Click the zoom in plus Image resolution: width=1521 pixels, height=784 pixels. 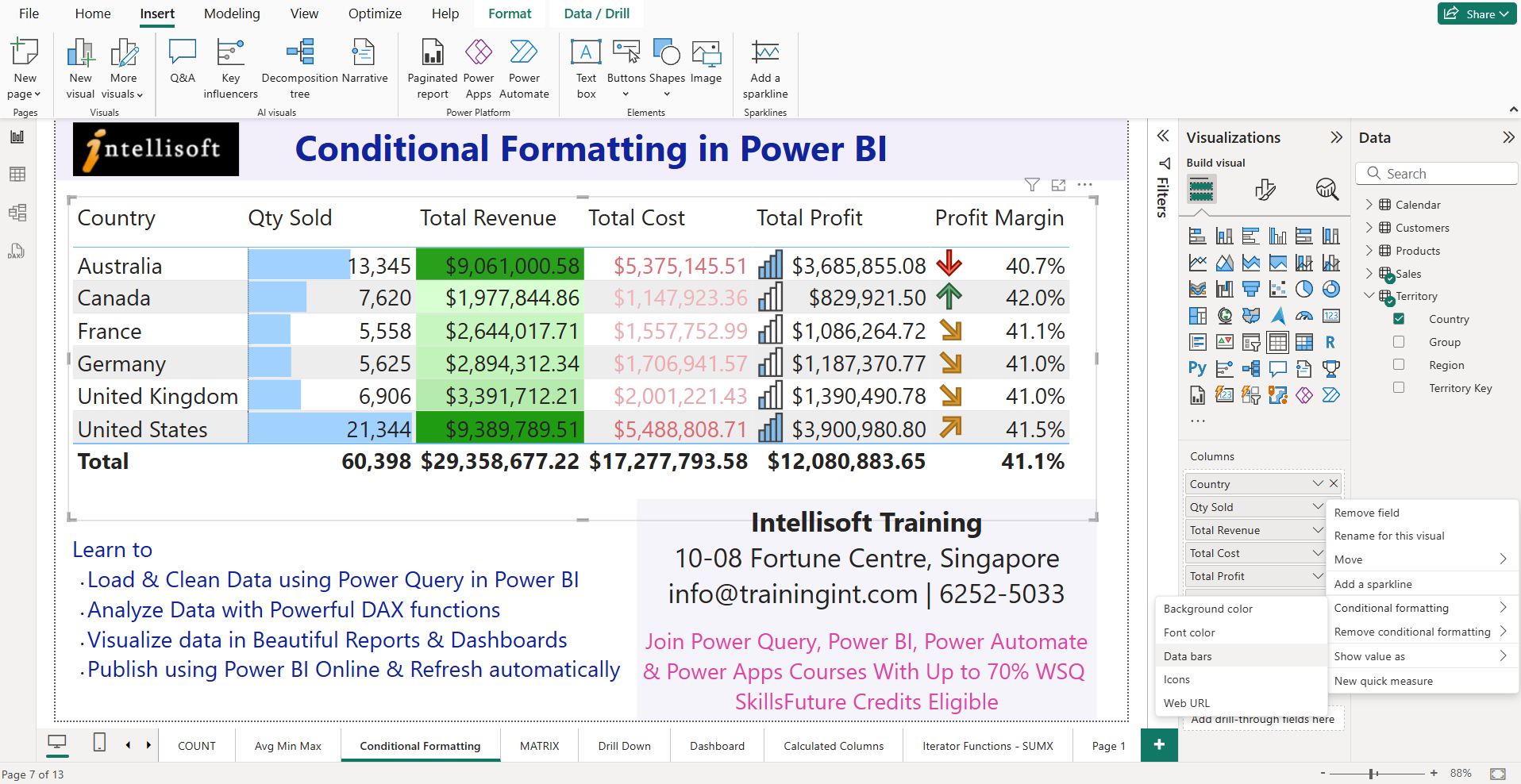pyautogui.click(x=1434, y=773)
